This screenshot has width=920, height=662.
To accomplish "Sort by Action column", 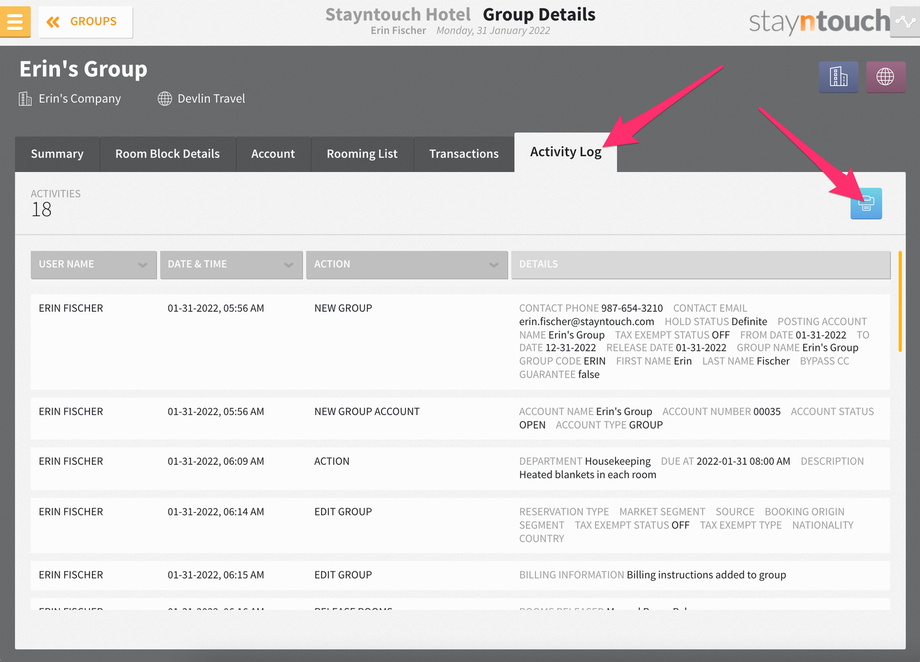I will 407,265.
